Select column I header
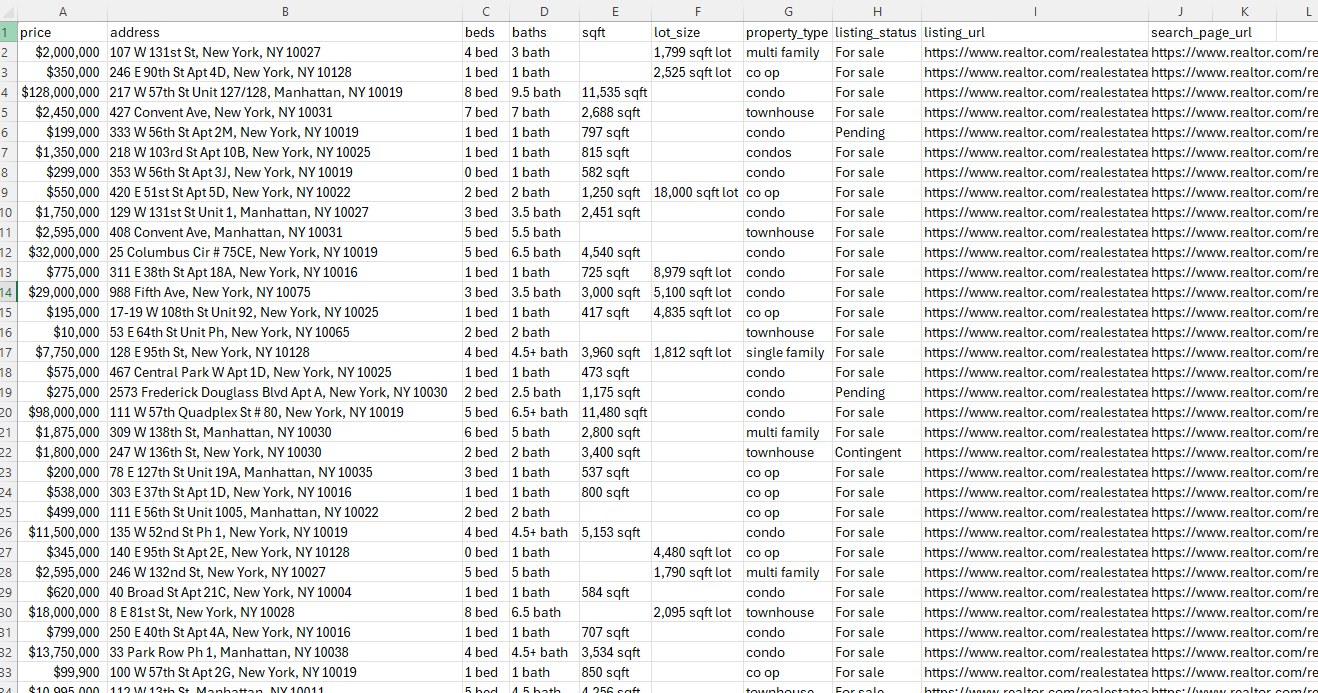This screenshot has height=693, width=1318. tap(1035, 11)
